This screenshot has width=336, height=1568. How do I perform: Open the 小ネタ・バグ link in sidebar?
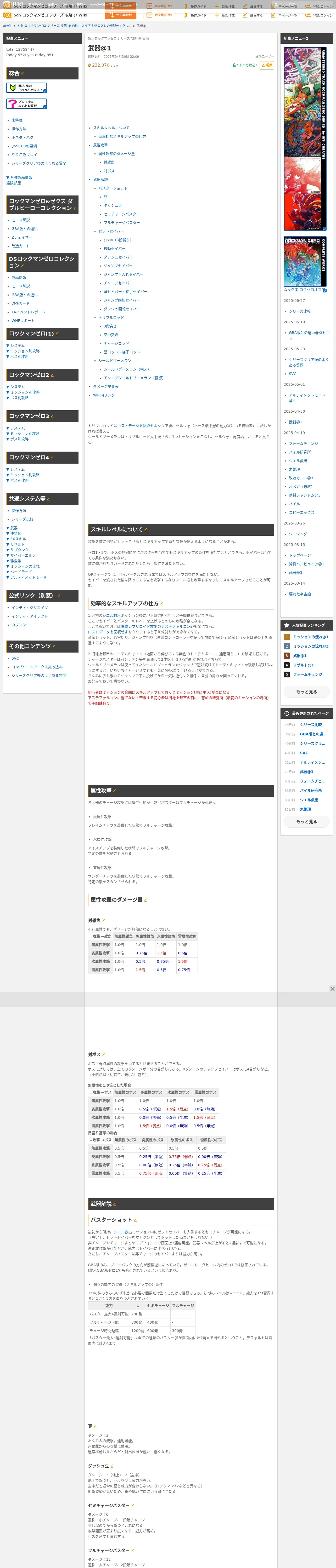click(23, 137)
